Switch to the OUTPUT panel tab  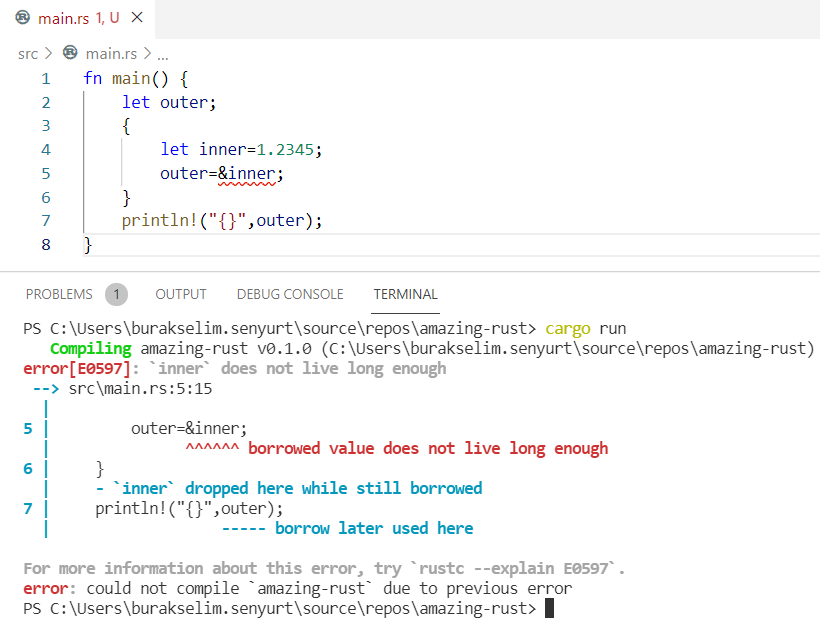(x=181, y=294)
